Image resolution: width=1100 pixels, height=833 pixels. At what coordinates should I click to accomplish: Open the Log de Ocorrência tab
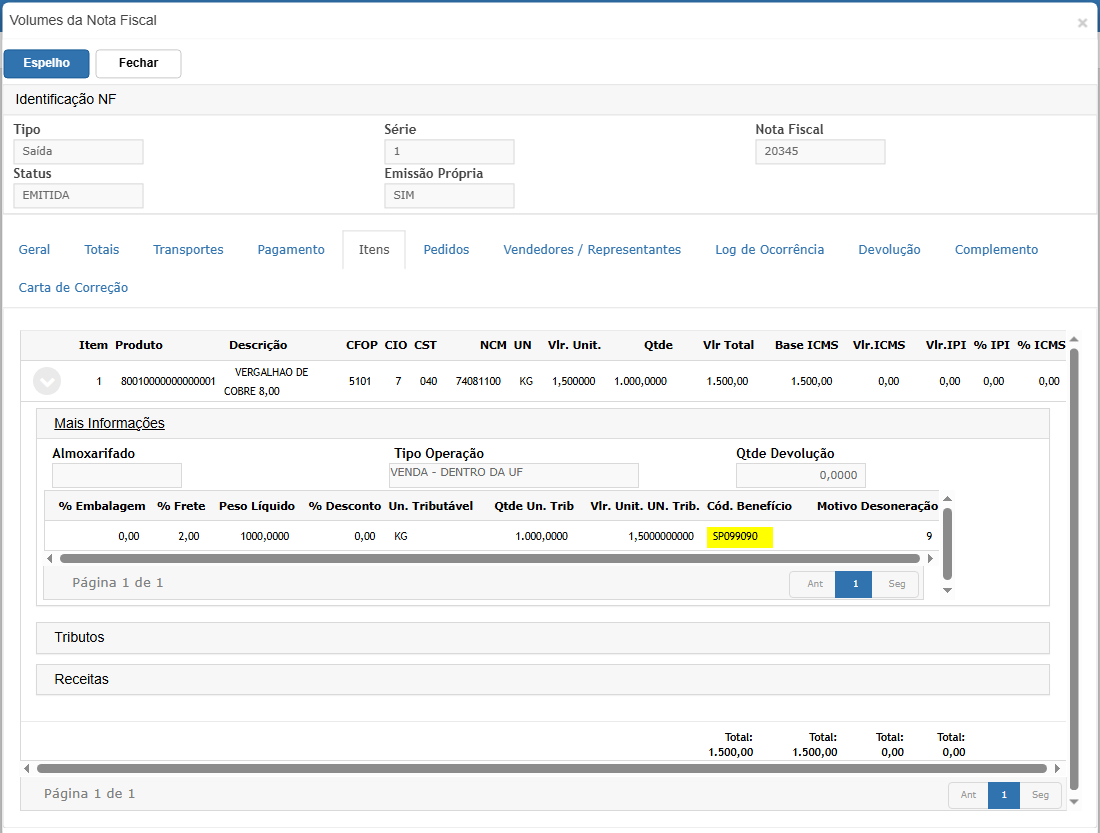[x=770, y=250]
